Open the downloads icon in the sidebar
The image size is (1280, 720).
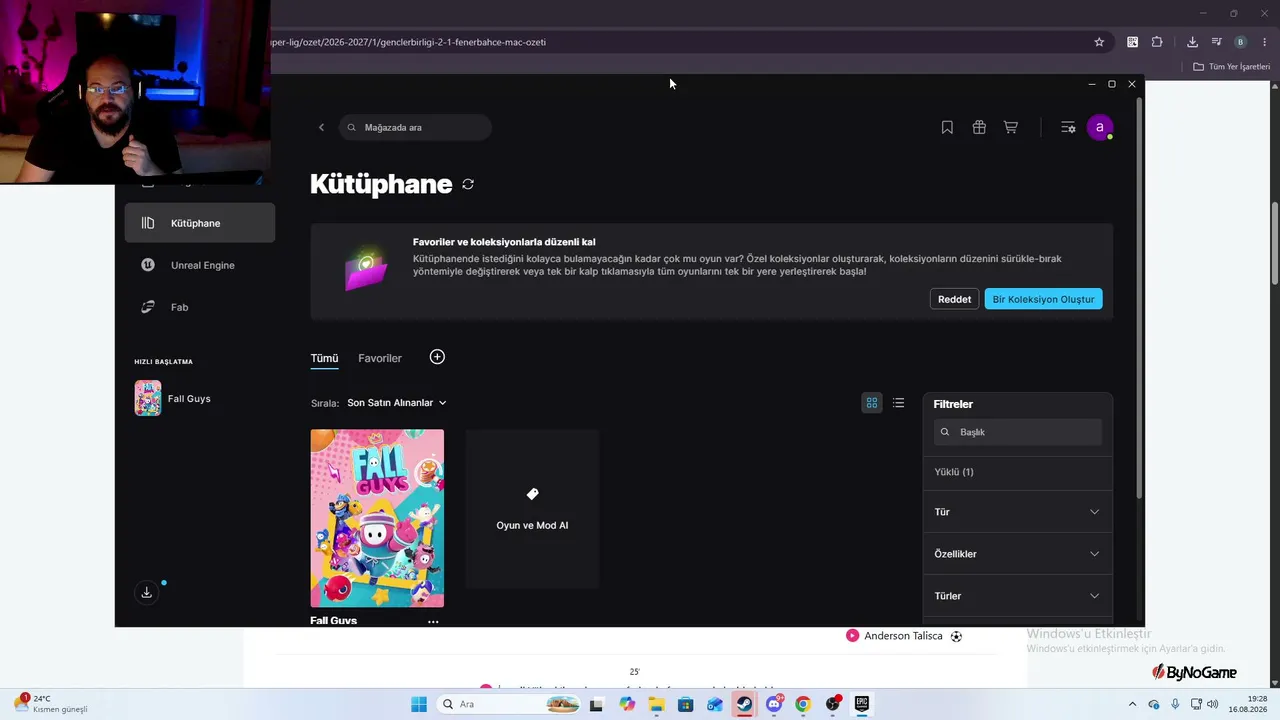pyautogui.click(x=146, y=592)
